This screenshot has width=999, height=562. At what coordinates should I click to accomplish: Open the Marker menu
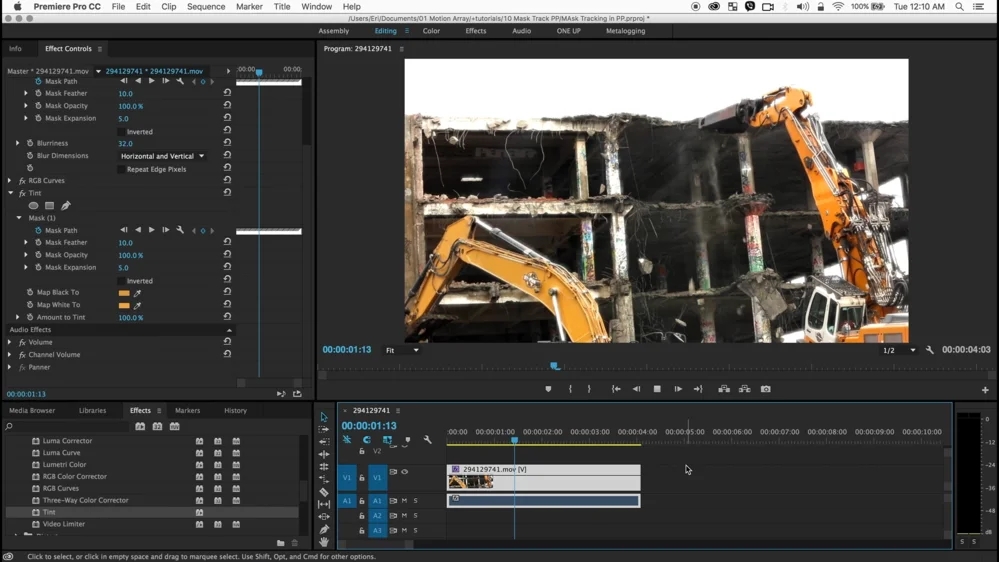249,6
